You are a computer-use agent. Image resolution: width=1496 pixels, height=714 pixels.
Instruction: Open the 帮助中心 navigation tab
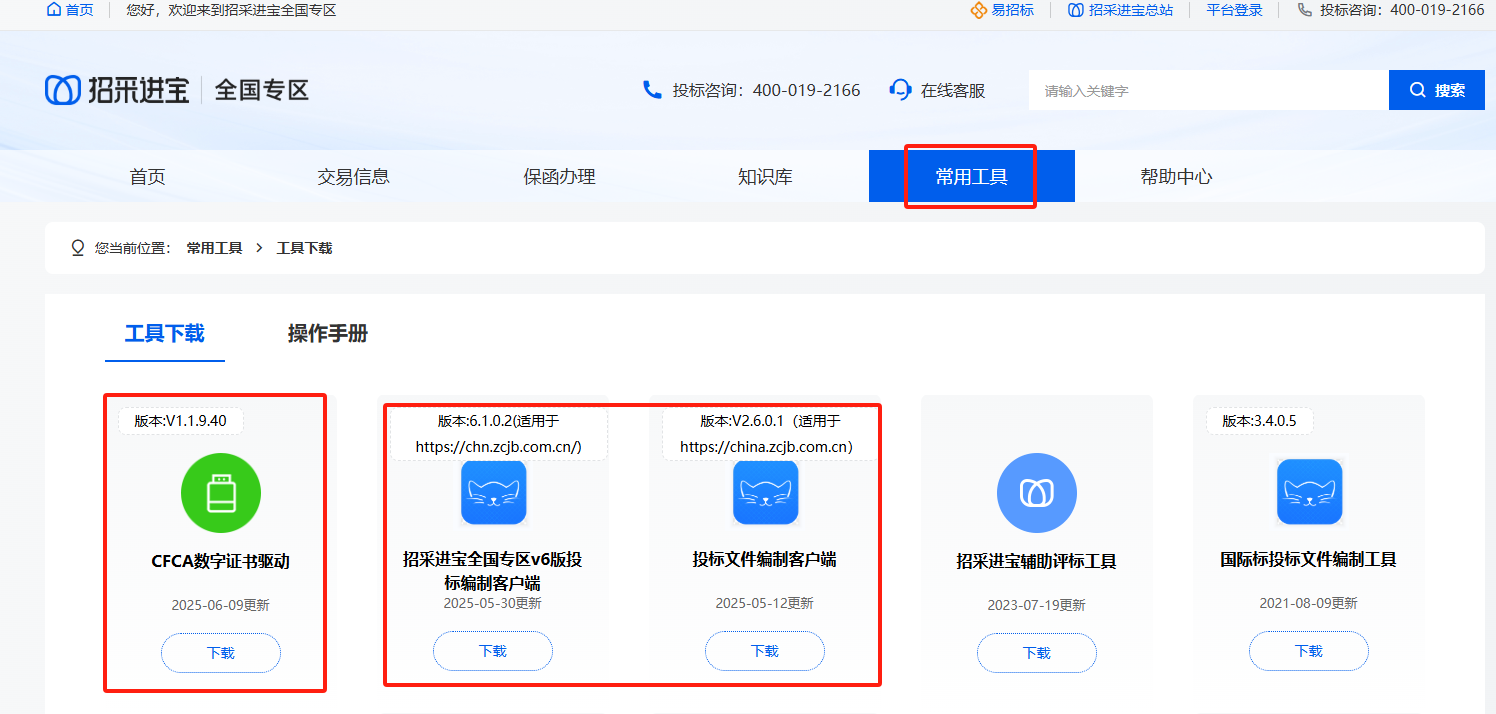click(1176, 177)
